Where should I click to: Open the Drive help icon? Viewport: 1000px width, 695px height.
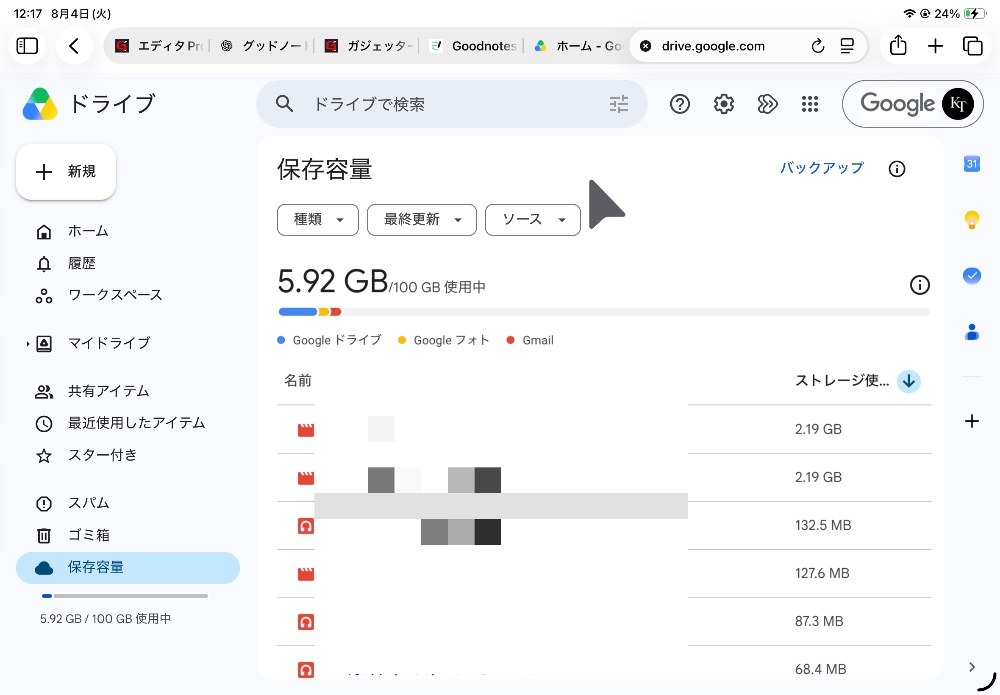pyautogui.click(x=680, y=104)
